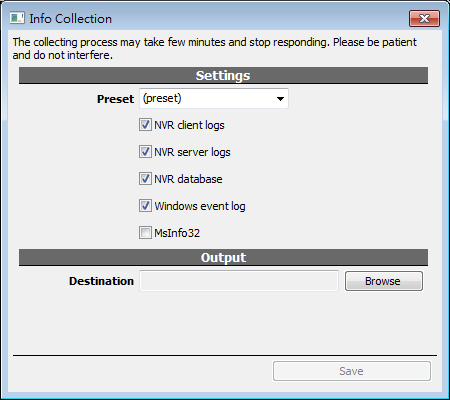Click the bold Destination label
Screen dimensions: 450x400
[x=101, y=281]
